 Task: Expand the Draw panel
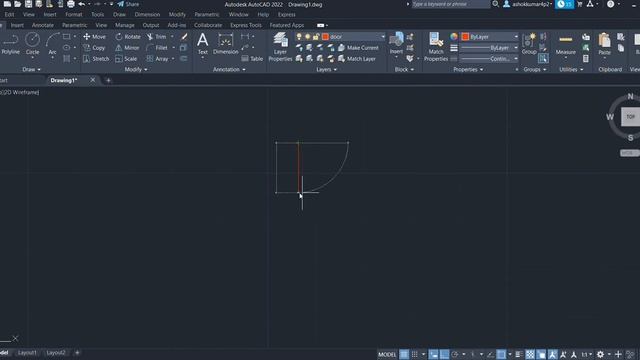pos(31,69)
